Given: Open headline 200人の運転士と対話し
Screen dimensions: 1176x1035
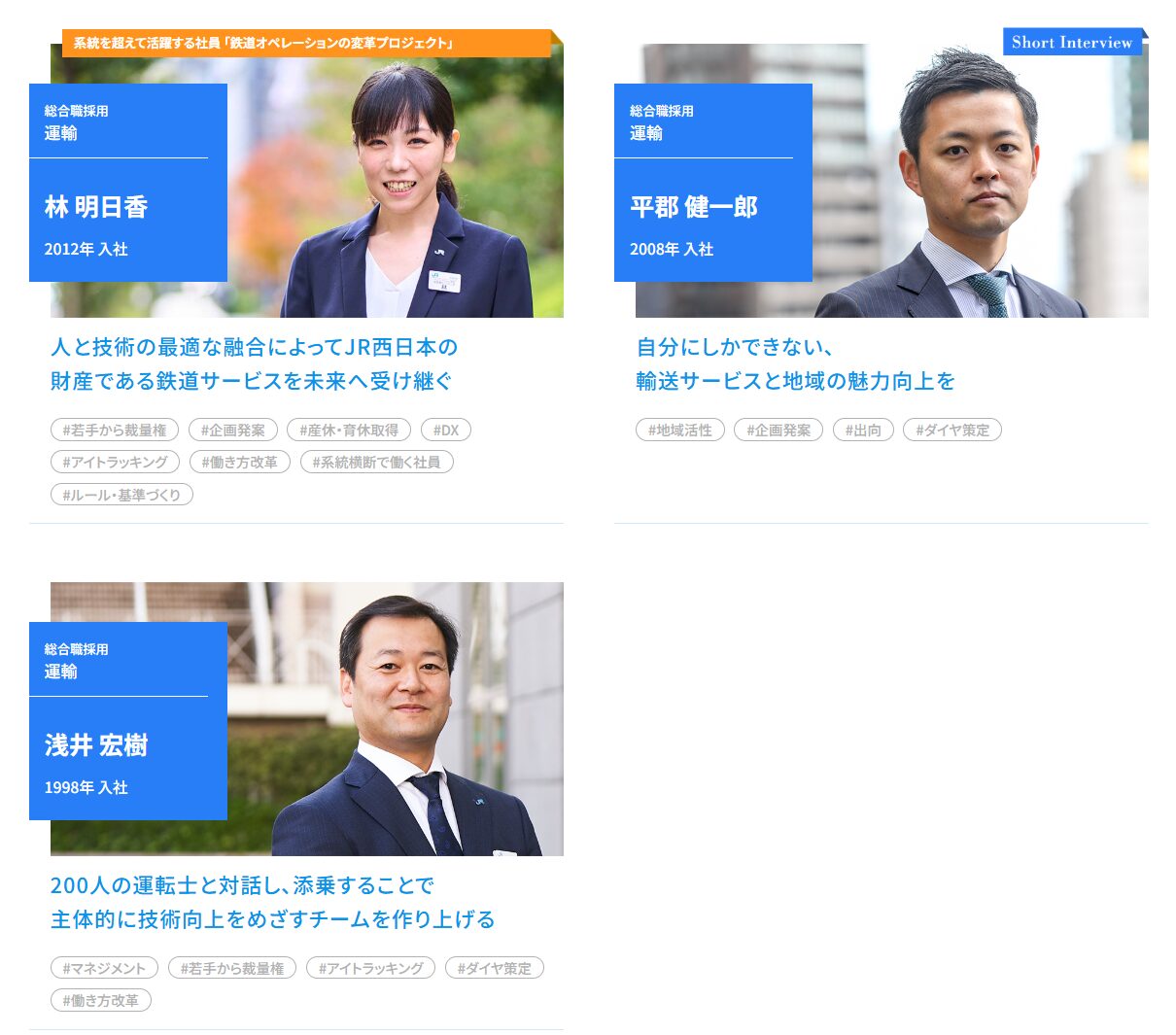Looking at the screenshot, I should [x=273, y=902].
